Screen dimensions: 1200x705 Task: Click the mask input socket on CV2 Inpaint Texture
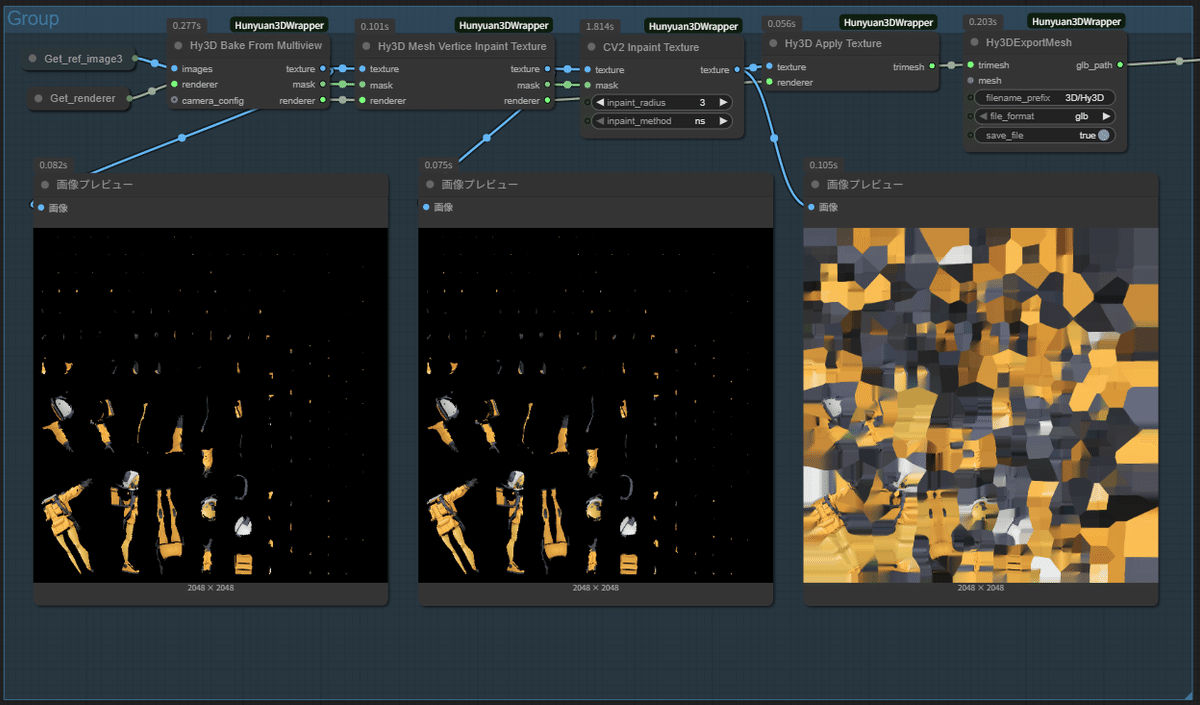588,85
